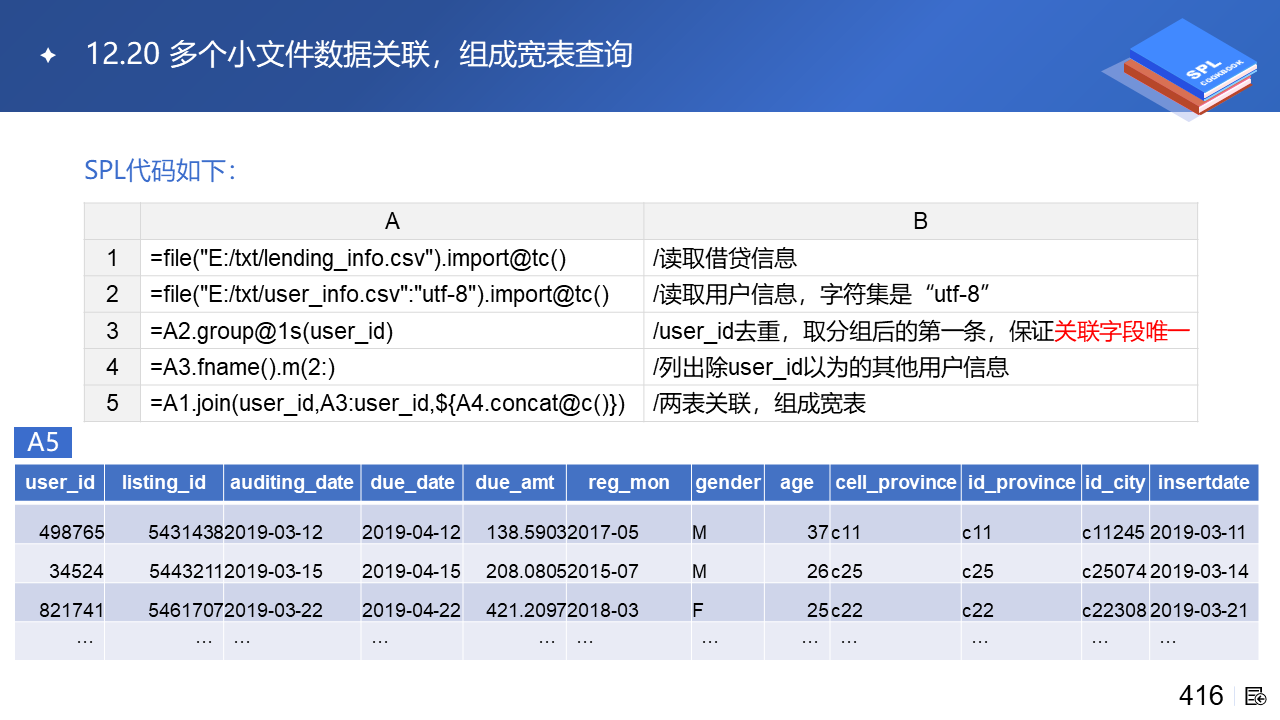Click the insertdate column header

(x=1203, y=482)
